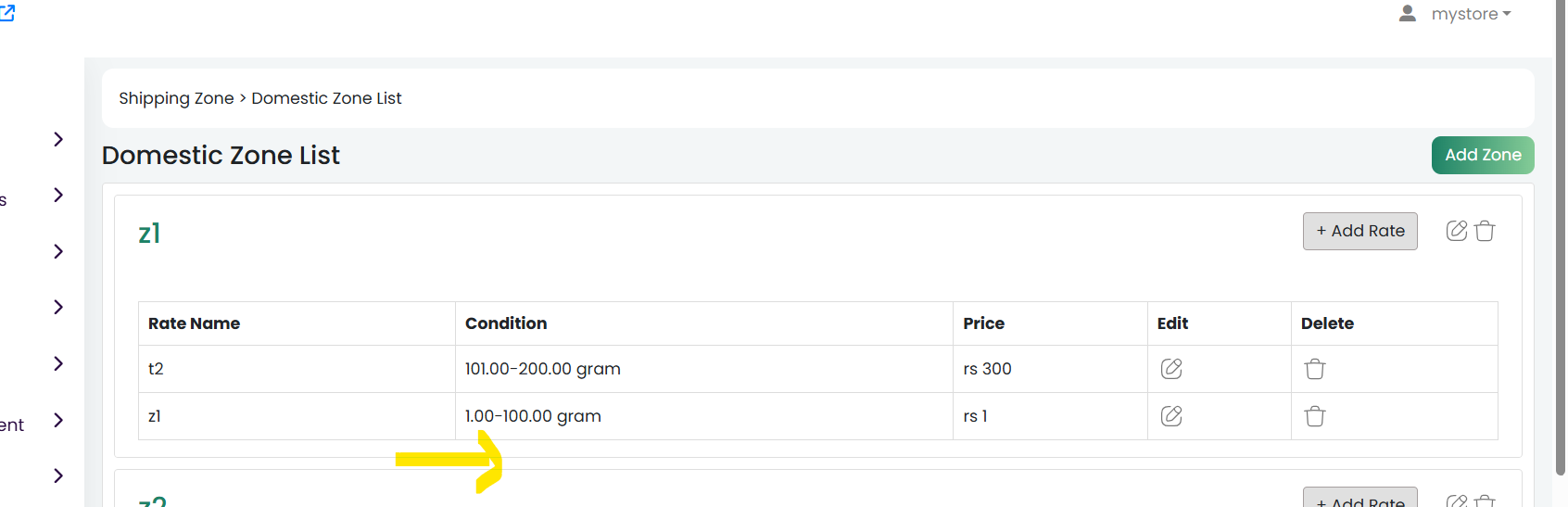Expand the third sidebar chevron
The width and height of the screenshot is (1568, 507).
point(58,251)
